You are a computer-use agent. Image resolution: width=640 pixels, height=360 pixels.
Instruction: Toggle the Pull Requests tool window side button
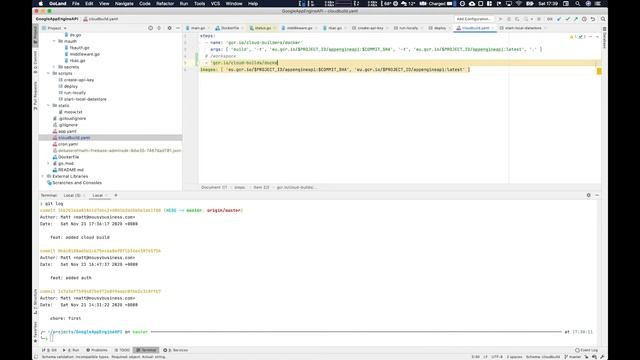[x=35, y=96]
